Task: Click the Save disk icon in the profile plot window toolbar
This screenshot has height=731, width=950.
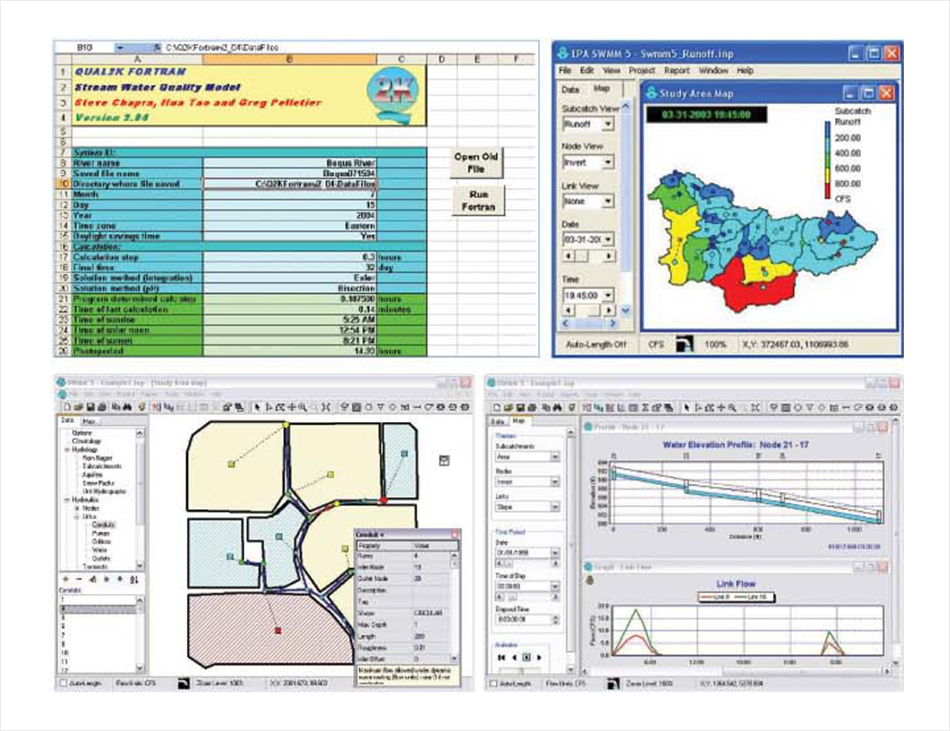Action: click(519, 408)
